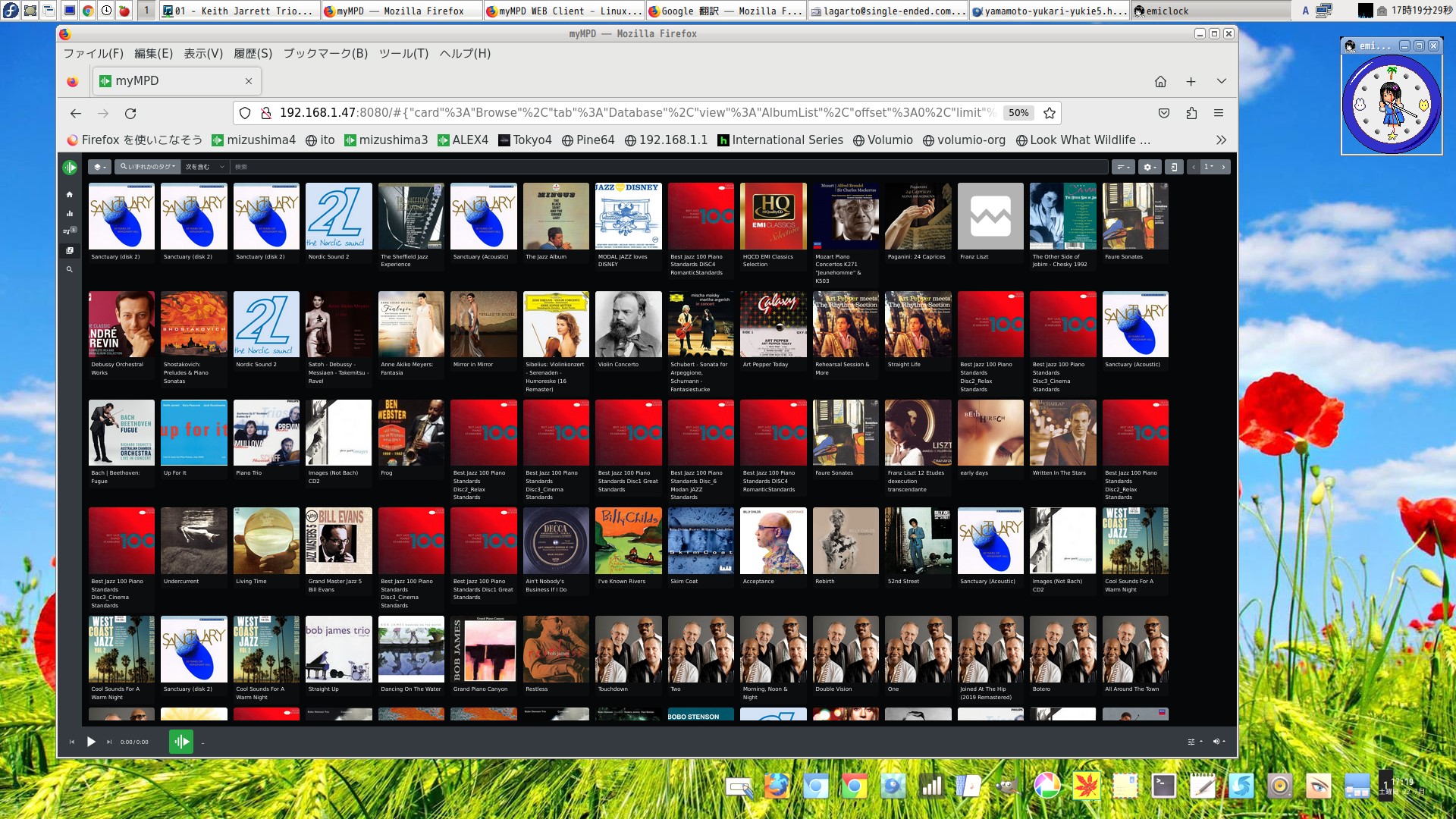This screenshot has width=1456, height=819.
Task: Go to previous track in footer
Action: pos(72,742)
